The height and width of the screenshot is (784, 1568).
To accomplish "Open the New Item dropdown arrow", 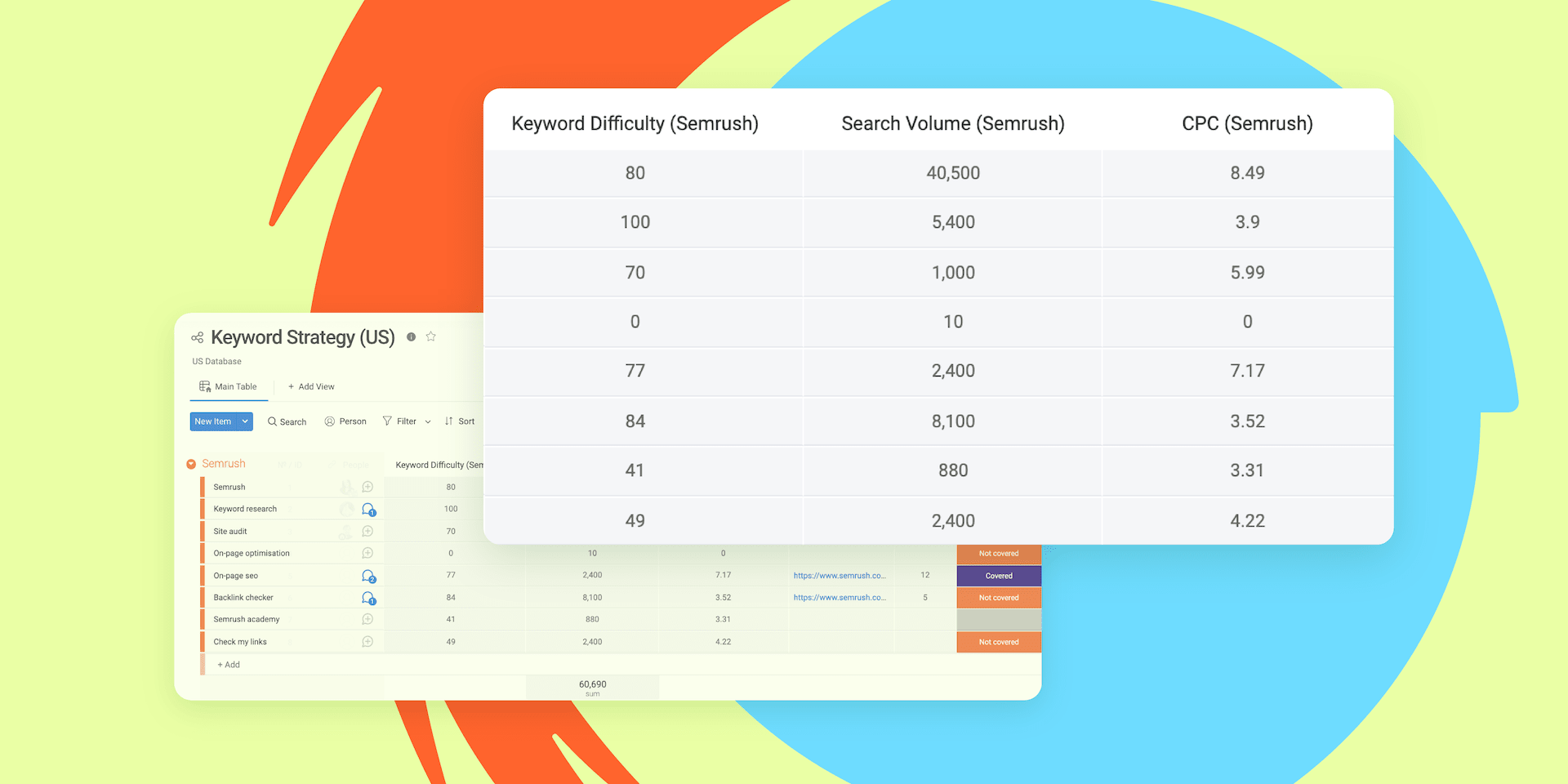I will click(245, 421).
